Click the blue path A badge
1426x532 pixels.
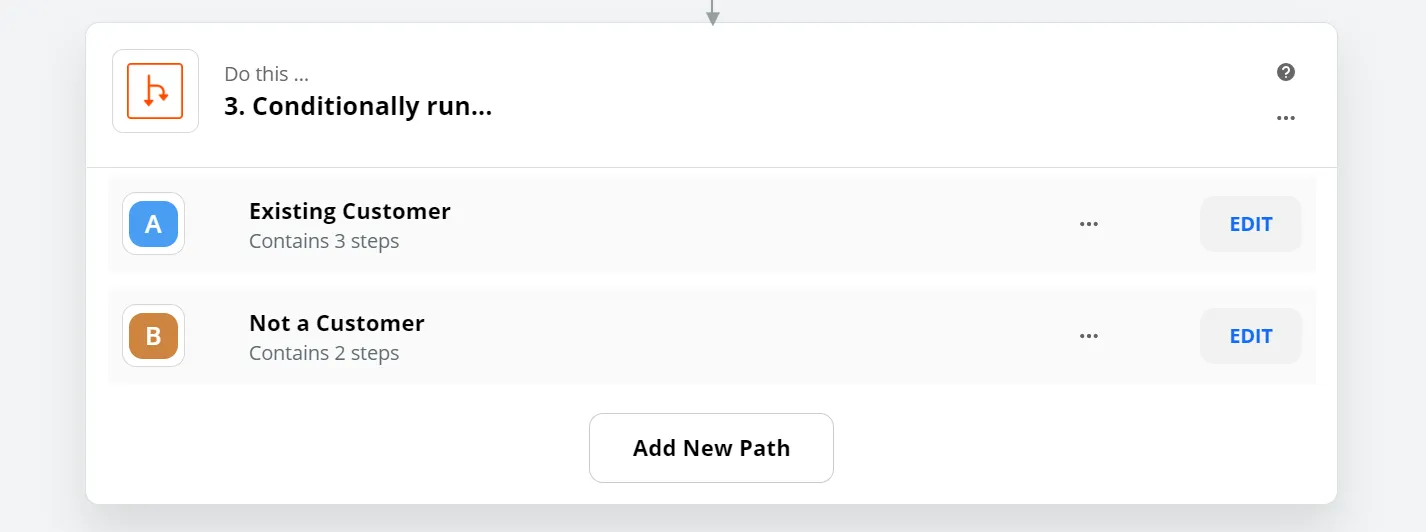[153, 224]
